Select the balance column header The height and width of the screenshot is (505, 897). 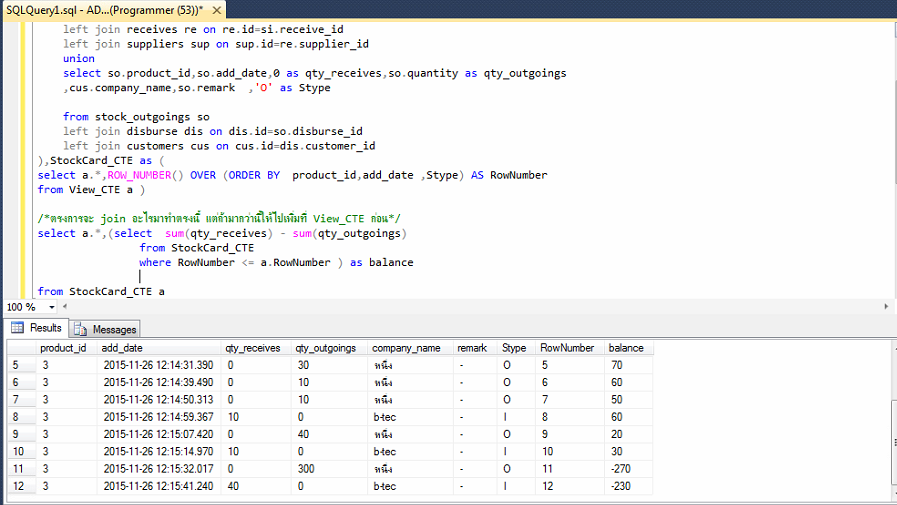pos(625,348)
